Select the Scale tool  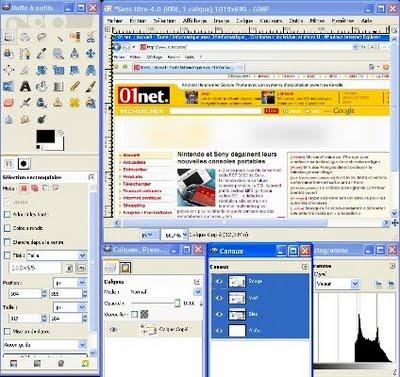coord(58,70)
